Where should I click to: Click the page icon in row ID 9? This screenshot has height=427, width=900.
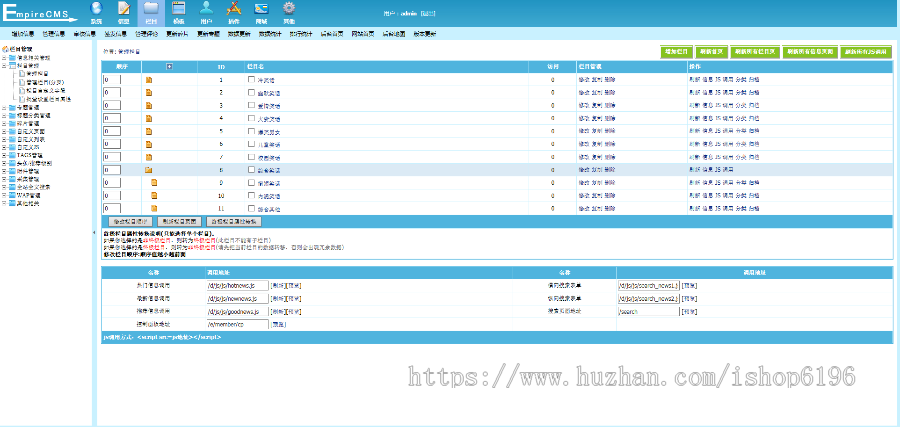pyautogui.click(x=154, y=183)
